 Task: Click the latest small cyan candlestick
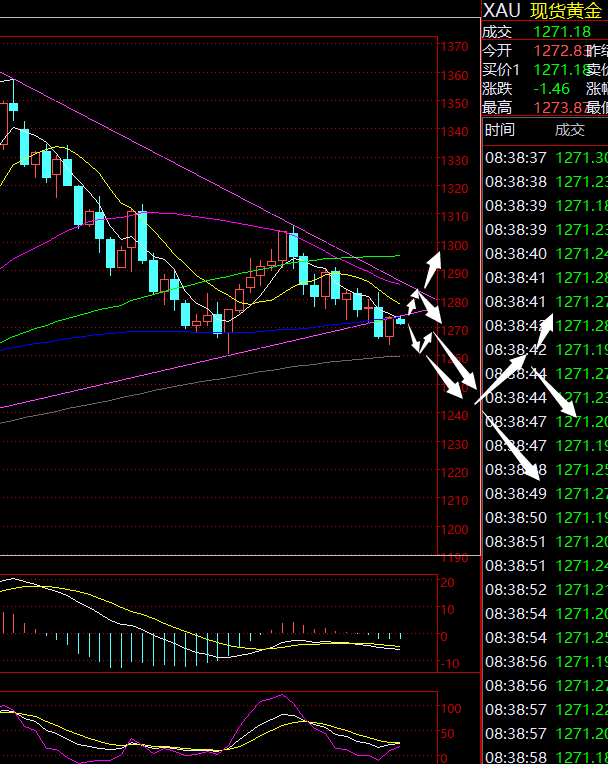pos(400,320)
